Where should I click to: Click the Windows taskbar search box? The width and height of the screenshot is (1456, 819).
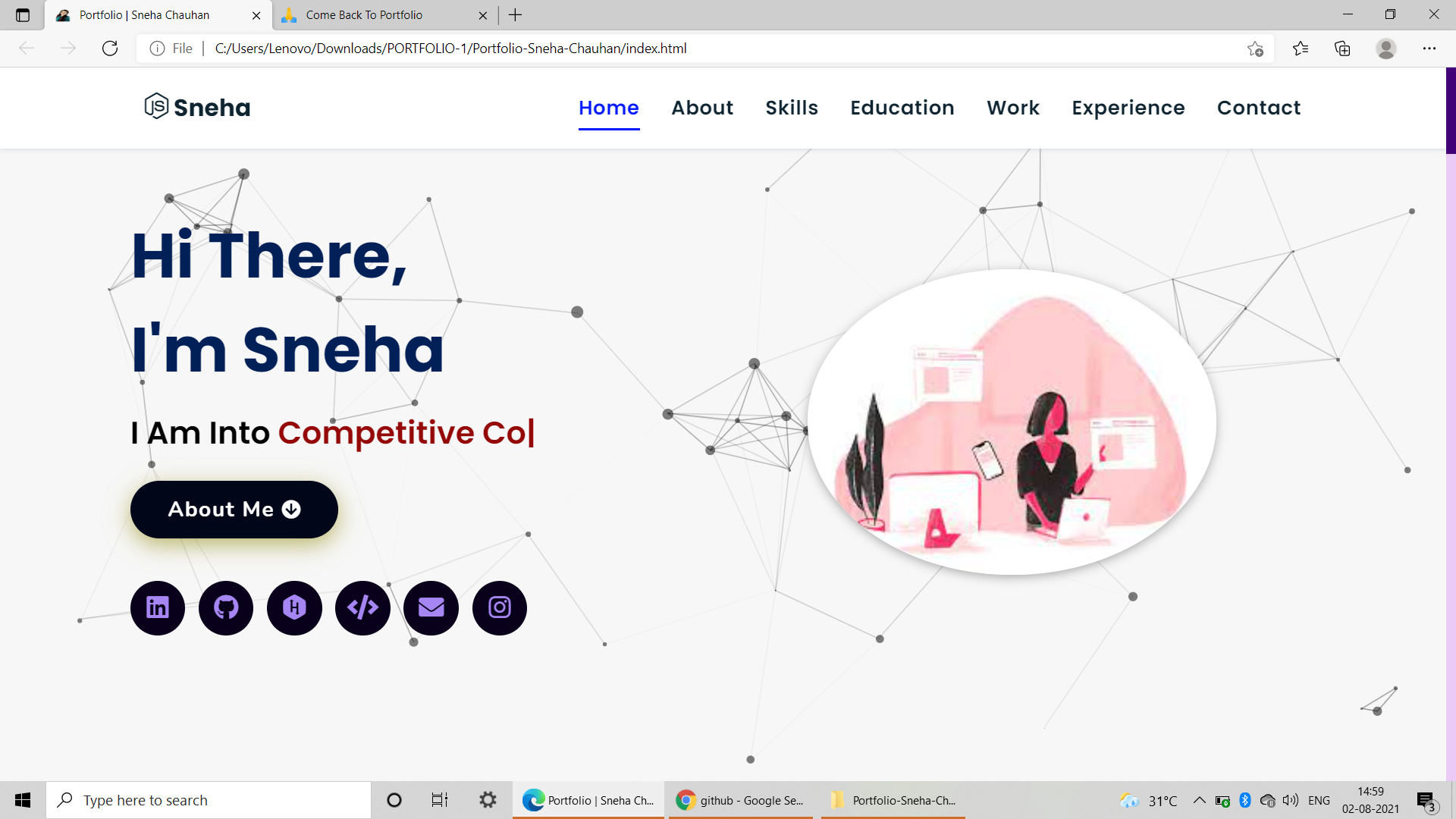209,800
